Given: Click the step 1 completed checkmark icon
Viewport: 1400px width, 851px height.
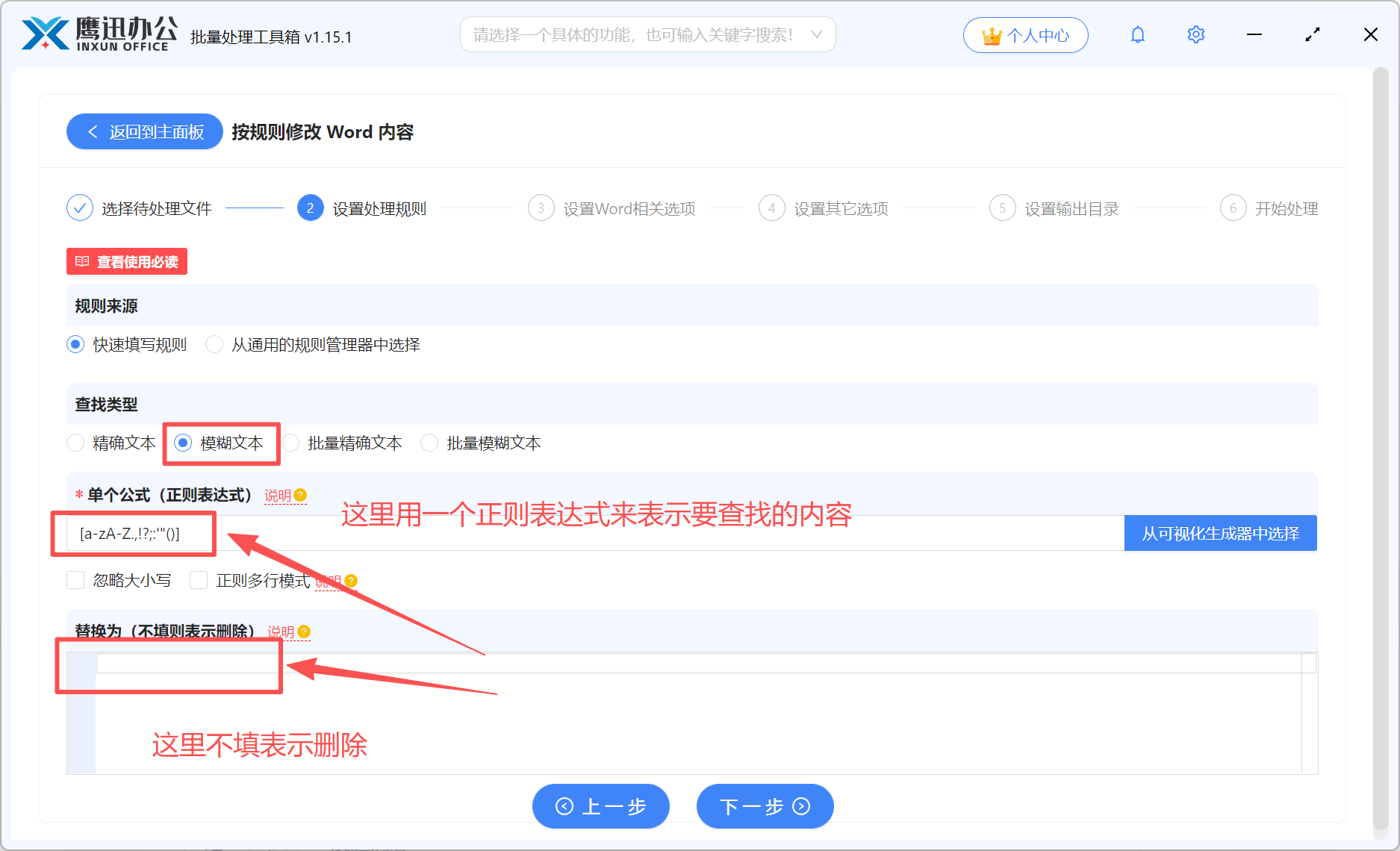Looking at the screenshot, I should click(x=80, y=208).
